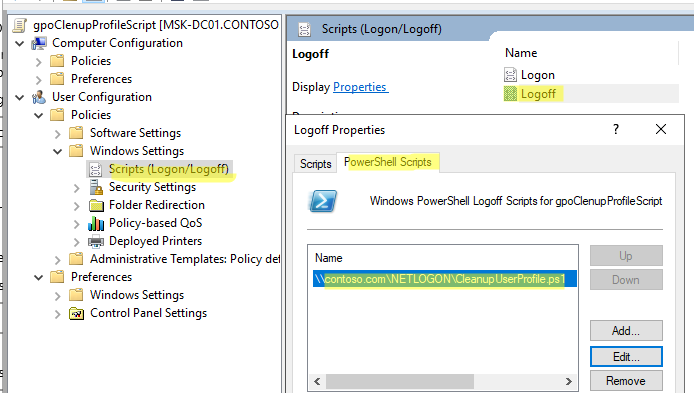Viewport: 694px width, 393px height.
Task: Select Software Settings tree item
Action: [135, 133]
